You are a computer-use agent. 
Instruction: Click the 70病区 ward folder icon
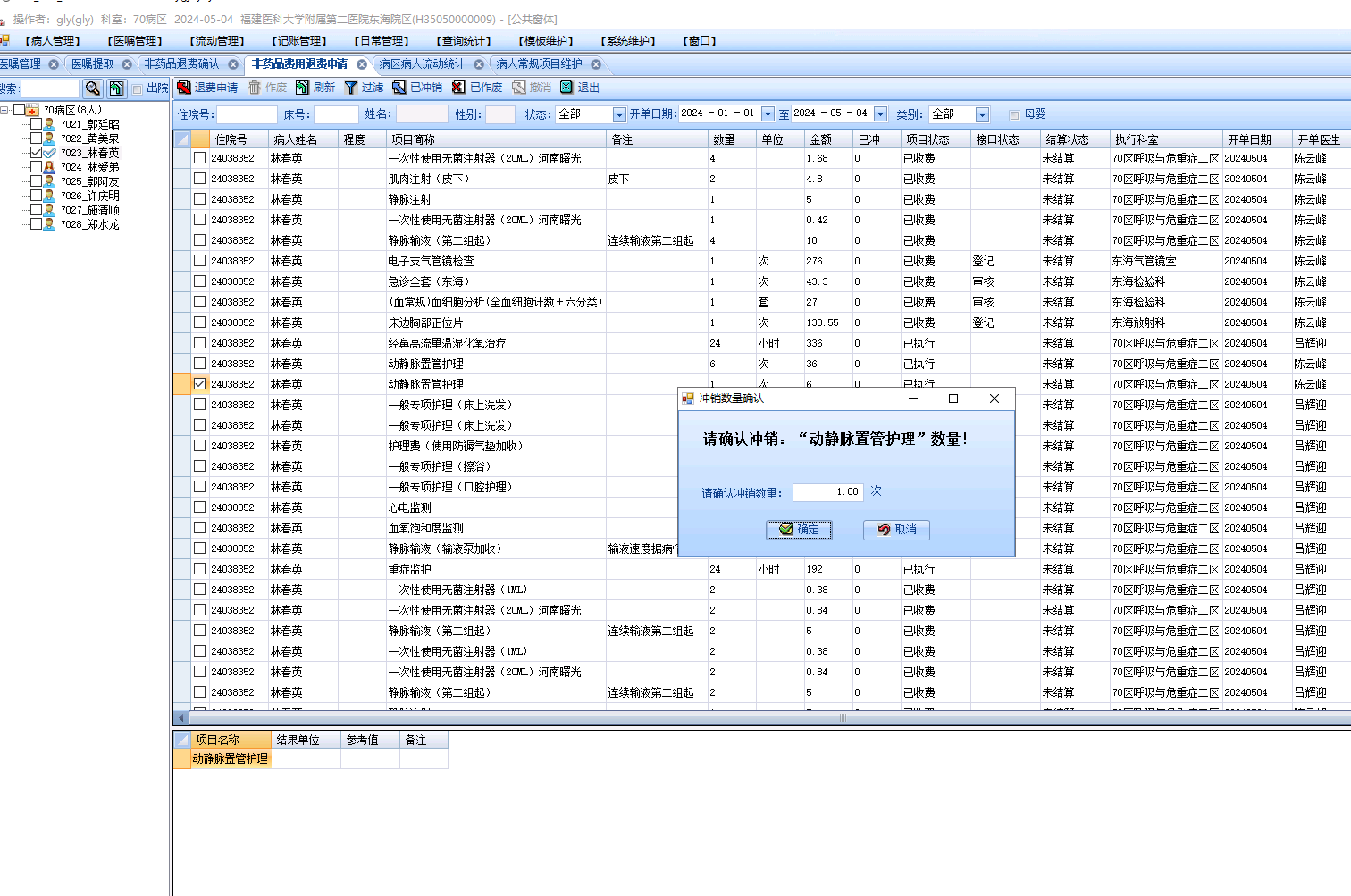click(x=33, y=110)
